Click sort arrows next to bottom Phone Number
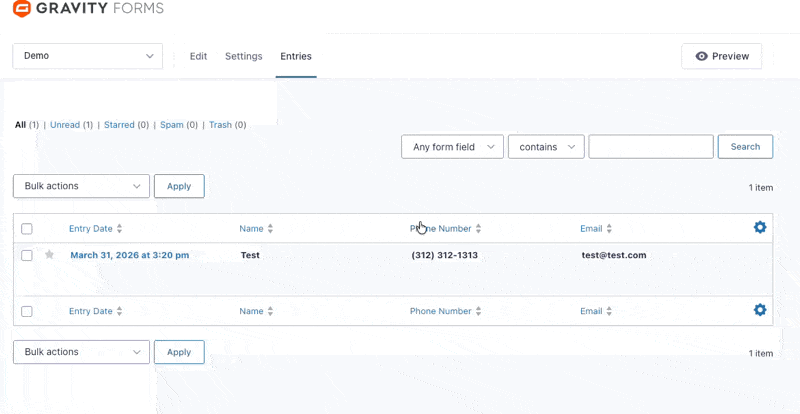 tap(478, 311)
